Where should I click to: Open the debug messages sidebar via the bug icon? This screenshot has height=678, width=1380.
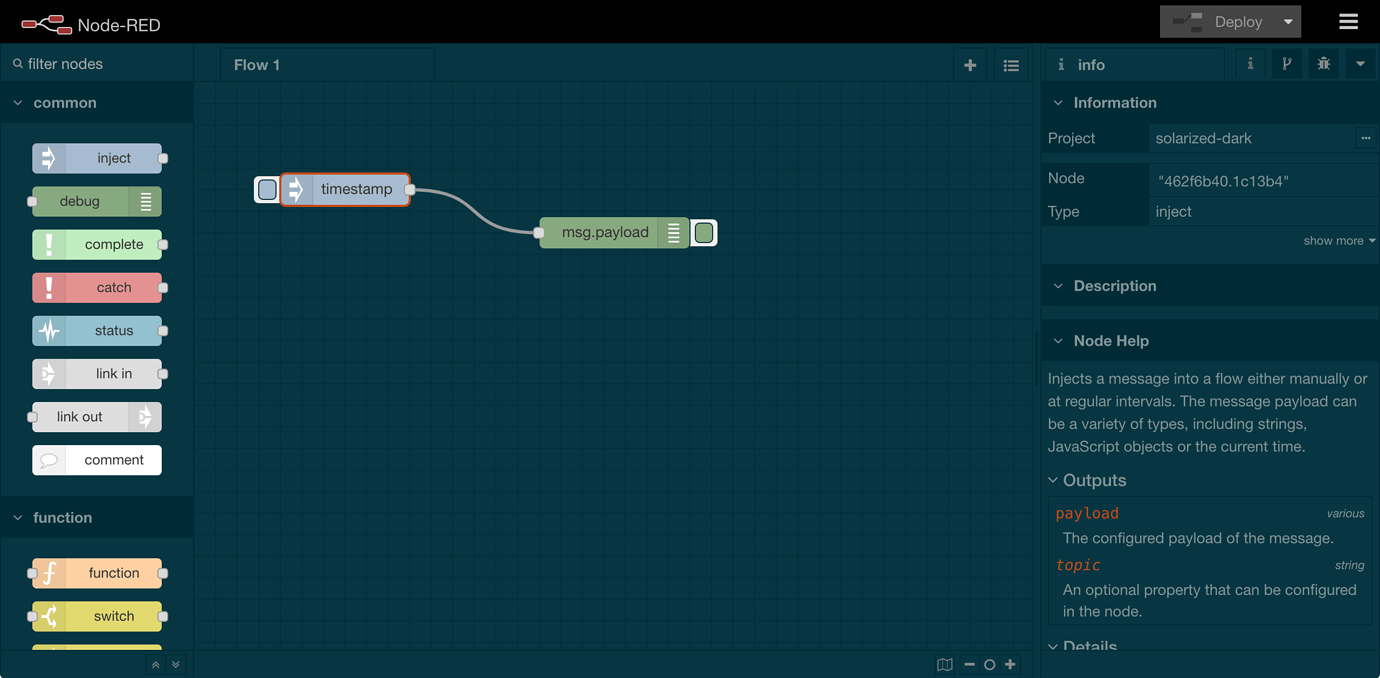[x=1323, y=63]
